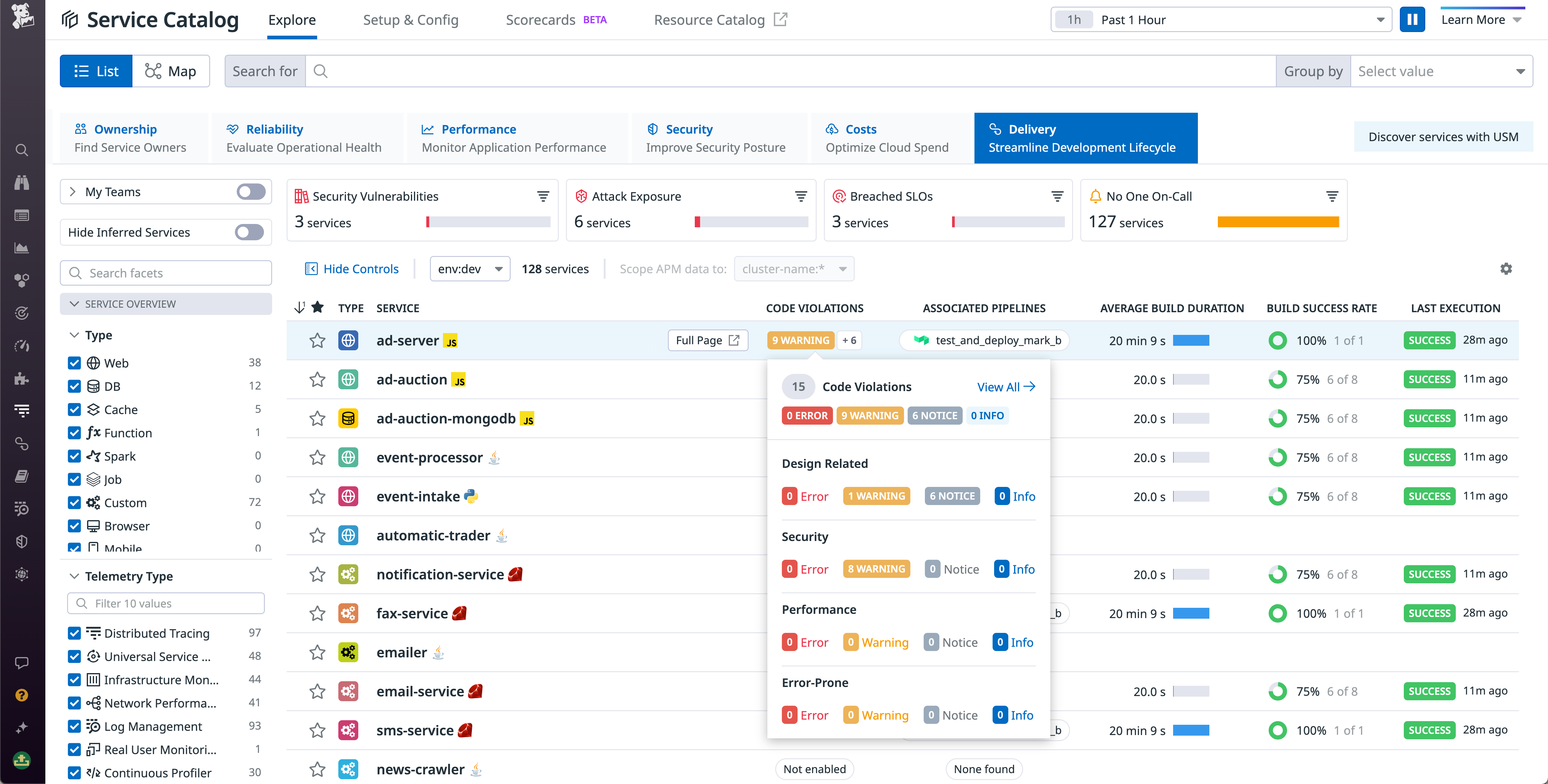Open the help question-mark icon in the sidebar
Screen dimensions: 1548x784
coord(22,695)
